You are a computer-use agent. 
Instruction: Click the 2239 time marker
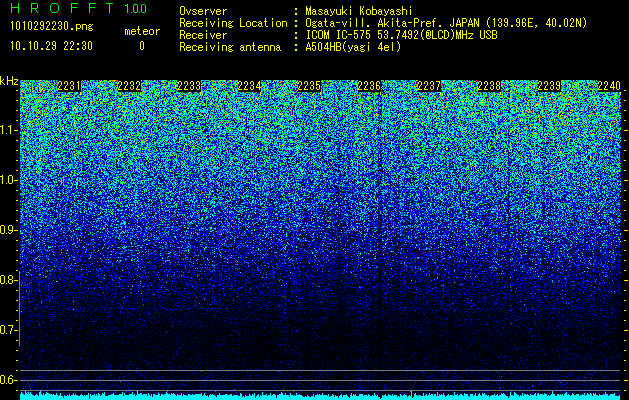point(549,86)
